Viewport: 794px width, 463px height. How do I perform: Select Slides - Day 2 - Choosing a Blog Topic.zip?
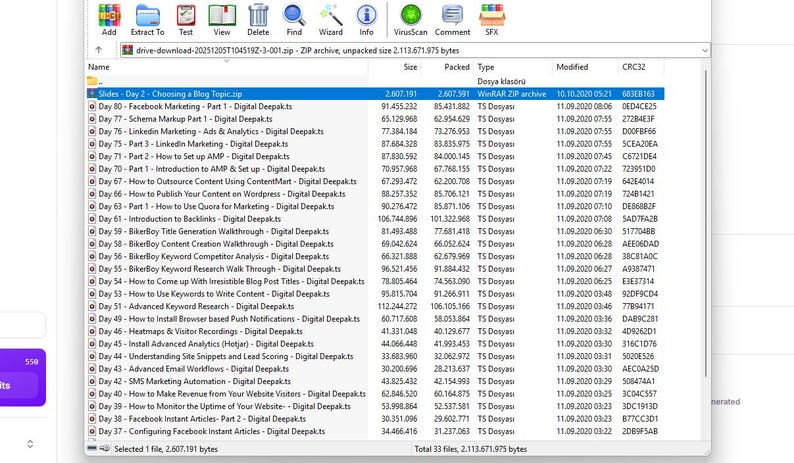[375, 94]
